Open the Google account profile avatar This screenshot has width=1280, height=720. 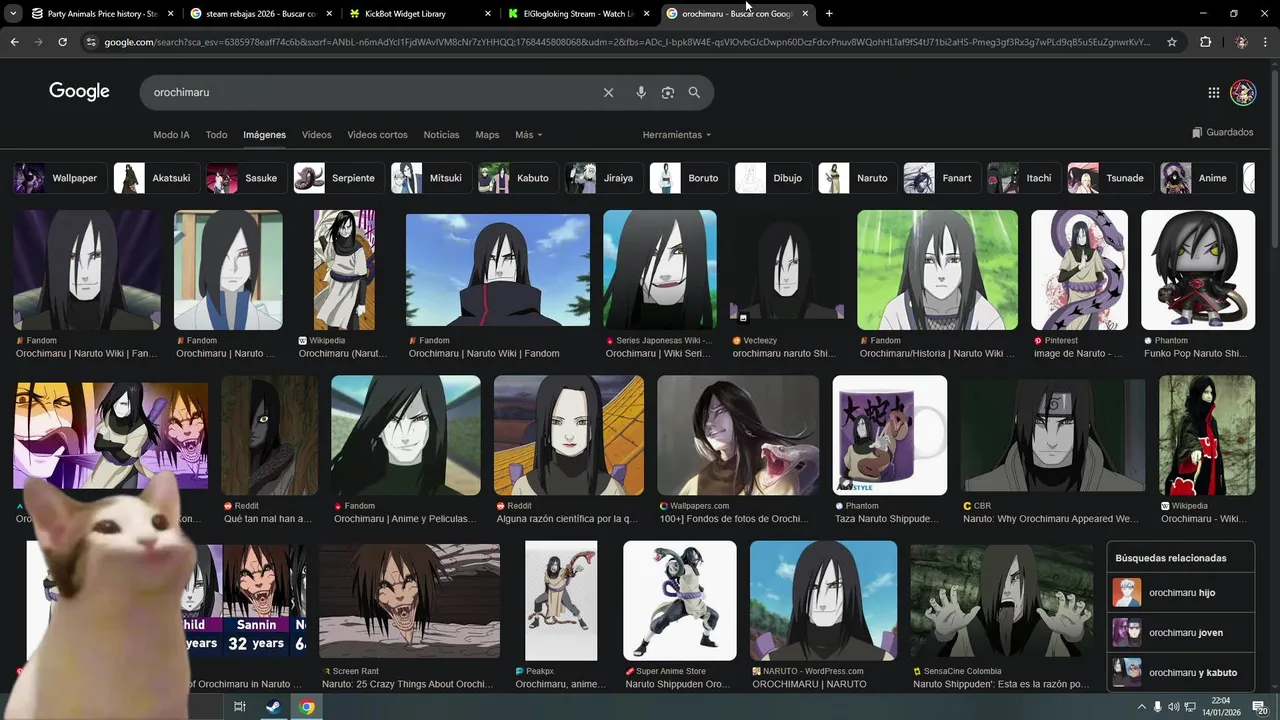1243,92
